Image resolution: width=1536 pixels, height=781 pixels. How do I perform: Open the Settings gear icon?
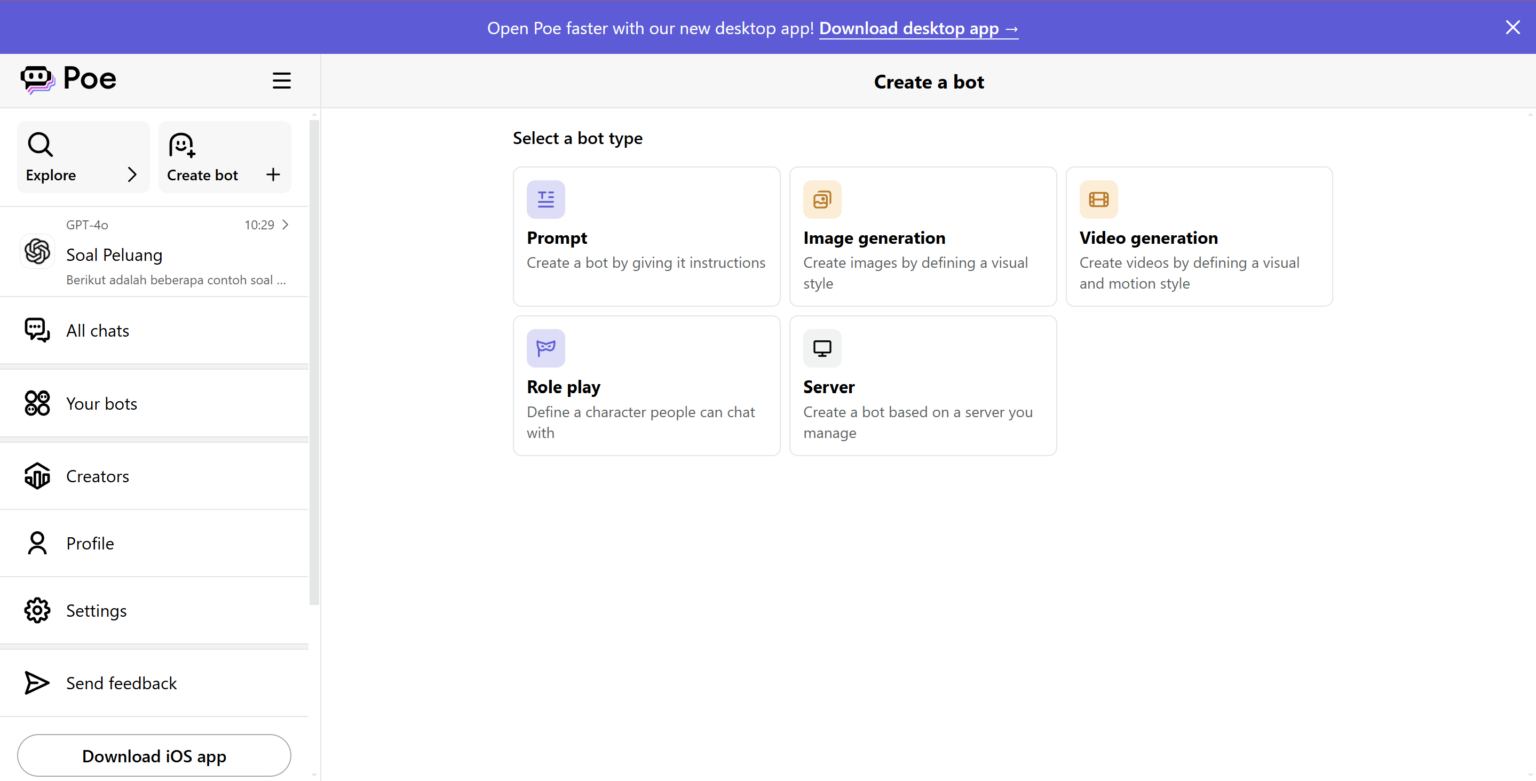point(37,611)
